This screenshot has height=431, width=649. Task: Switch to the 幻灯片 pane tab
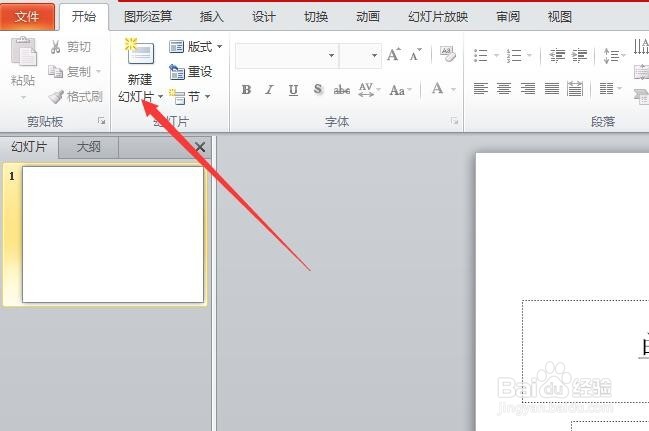[x=29, y=147]
